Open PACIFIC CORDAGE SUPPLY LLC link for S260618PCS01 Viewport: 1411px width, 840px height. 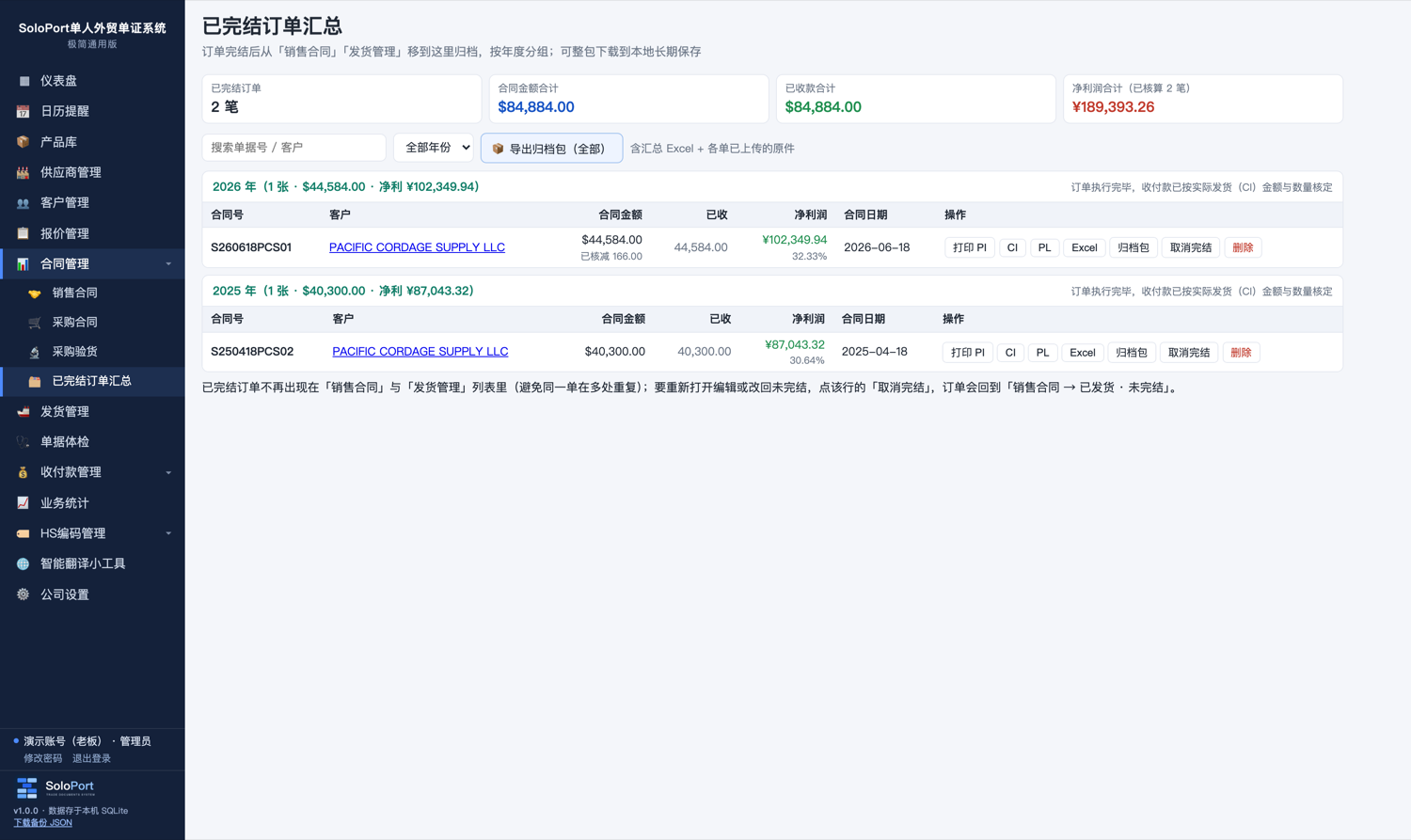(x=417, y=247)
